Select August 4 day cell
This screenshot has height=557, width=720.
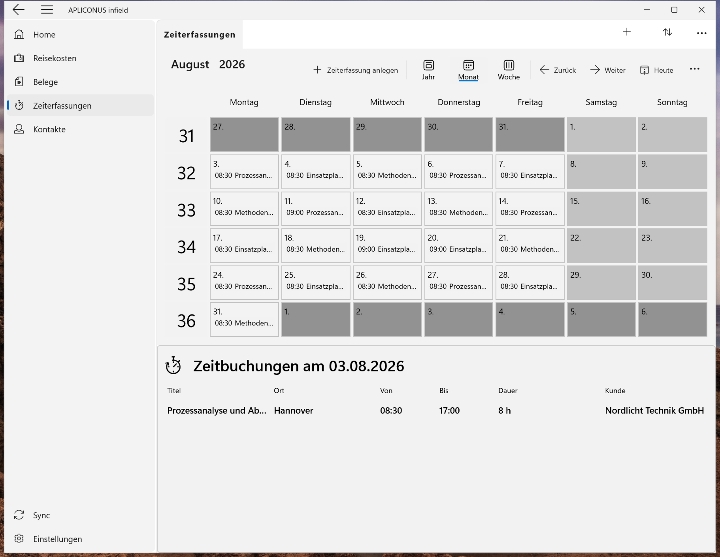315,171
